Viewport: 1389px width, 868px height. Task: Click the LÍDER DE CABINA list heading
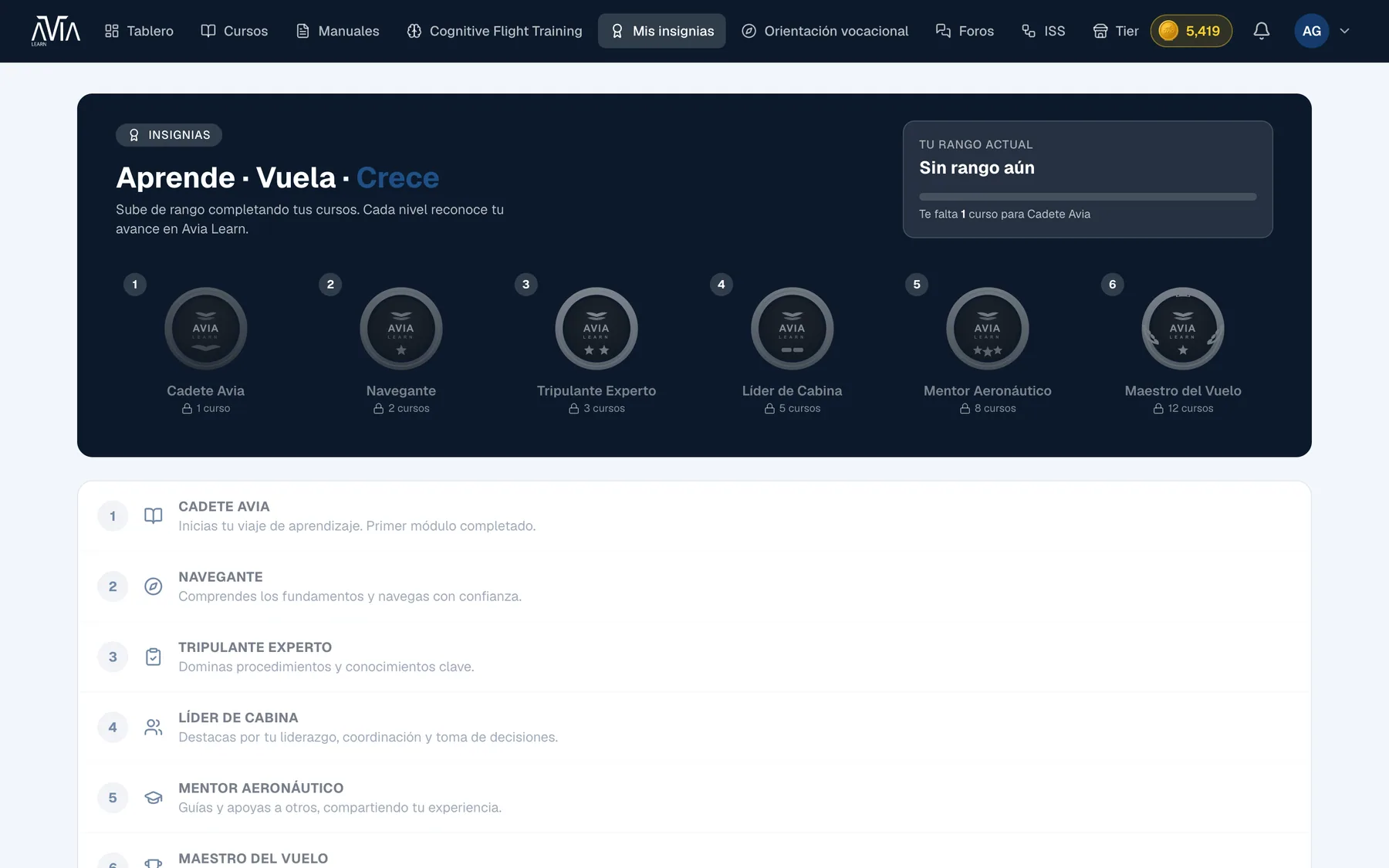[x=238, y=718]
